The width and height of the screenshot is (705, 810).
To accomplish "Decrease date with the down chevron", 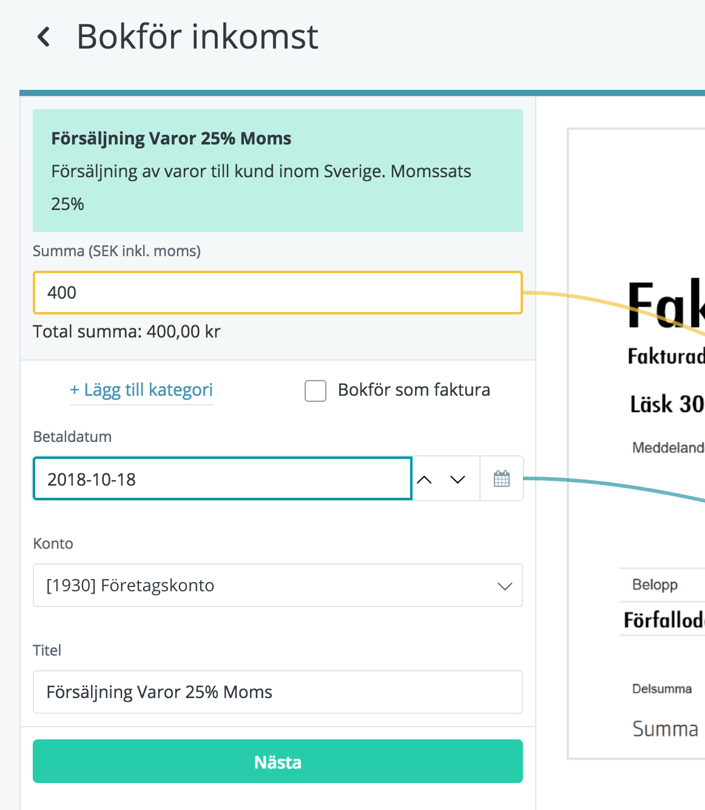I will pyautogui.click(x=458, y=479).
